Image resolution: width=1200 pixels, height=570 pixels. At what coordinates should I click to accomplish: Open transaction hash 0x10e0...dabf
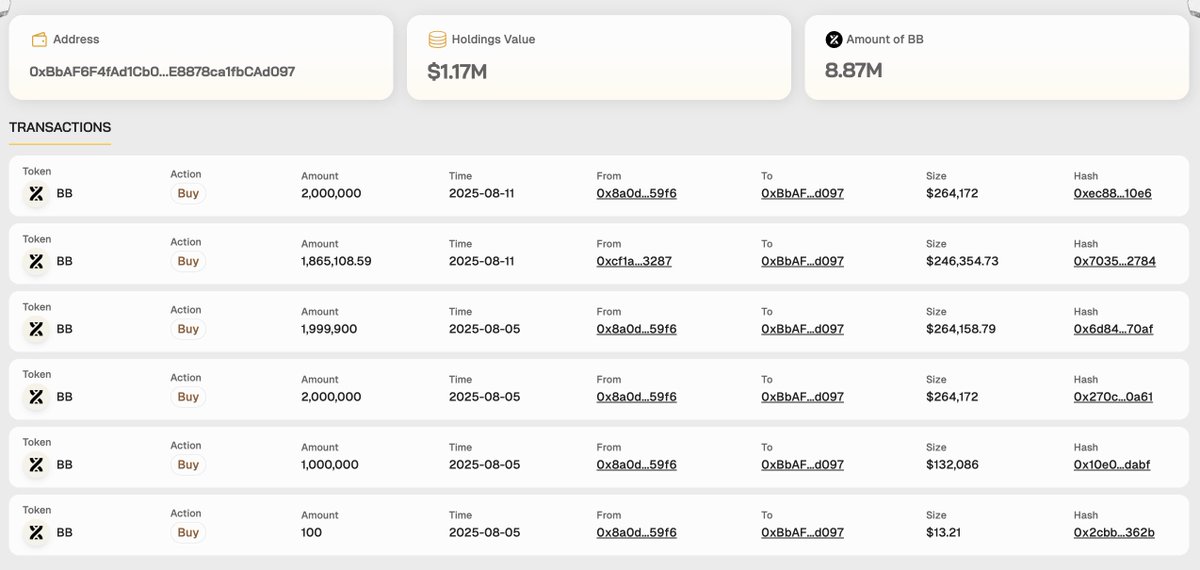pyautogui.click(x=1111, y=465)
